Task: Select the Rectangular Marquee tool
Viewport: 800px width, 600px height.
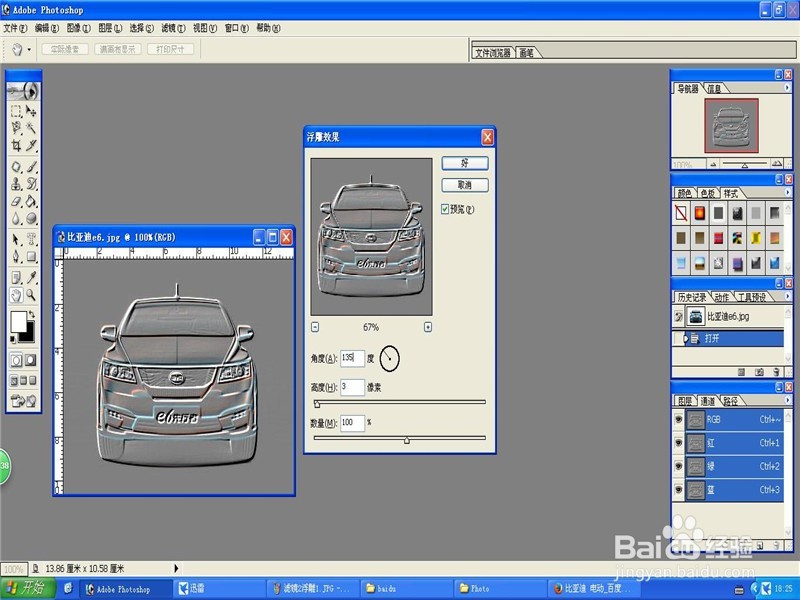Action: (x=16, y=111)
